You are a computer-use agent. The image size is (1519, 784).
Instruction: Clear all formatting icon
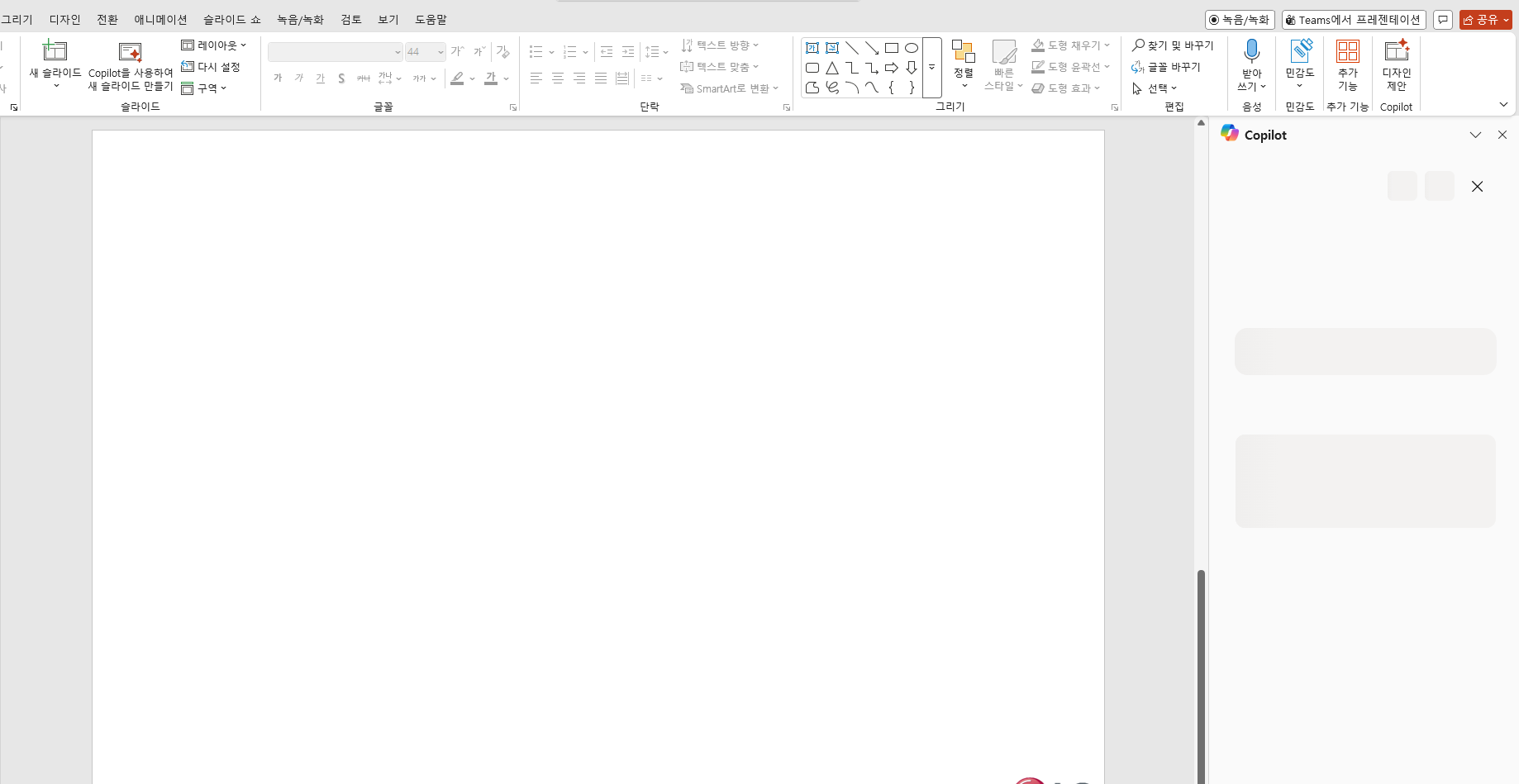point(503,52)
